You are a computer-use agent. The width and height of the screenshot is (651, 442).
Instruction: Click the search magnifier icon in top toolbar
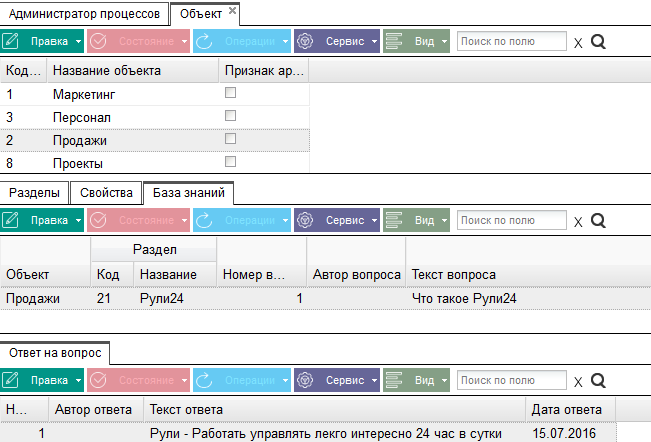click(x=599, y=42)
